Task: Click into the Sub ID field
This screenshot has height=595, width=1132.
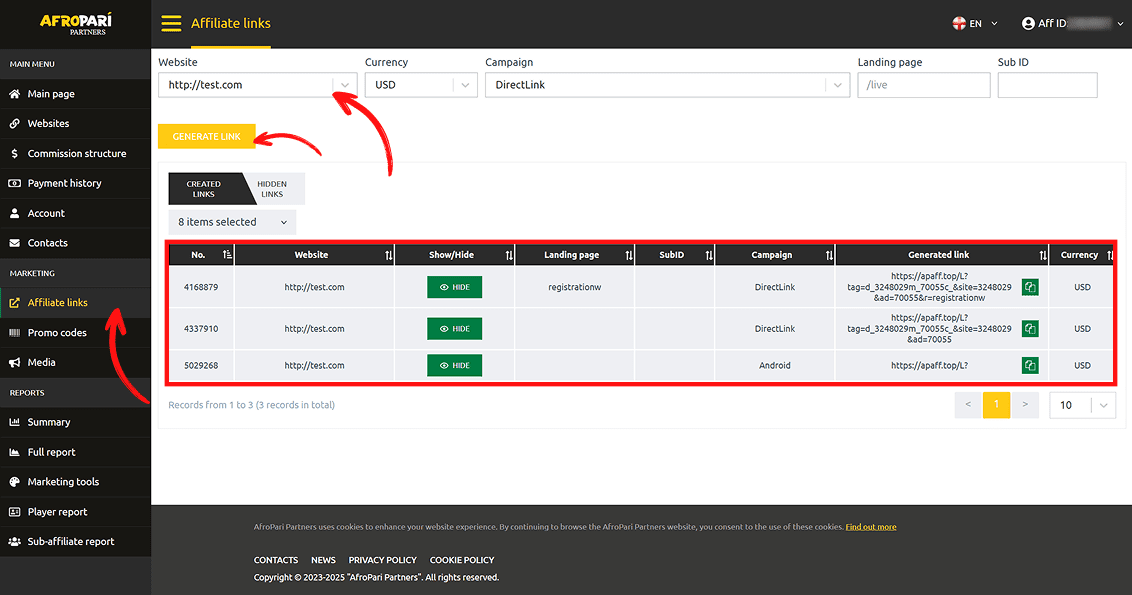Action: pyautogui.click(x=1047, y=85)
